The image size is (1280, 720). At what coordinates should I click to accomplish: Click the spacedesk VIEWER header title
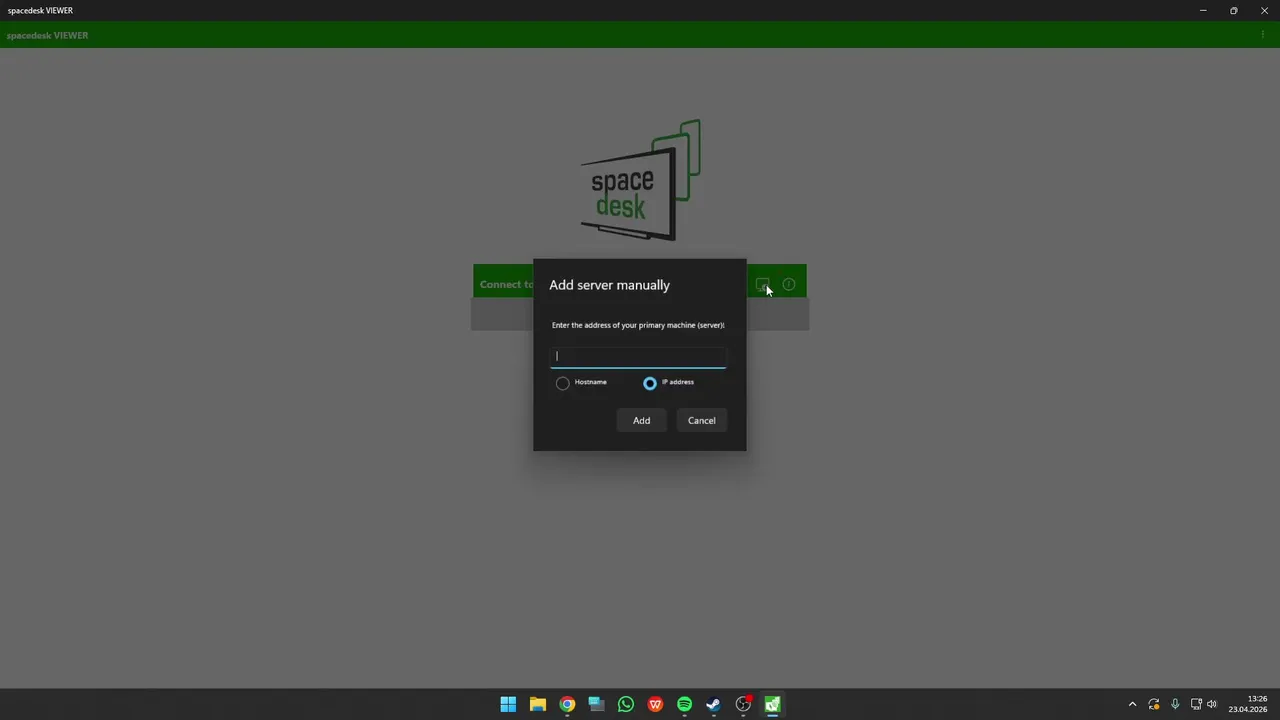point(47,35)
